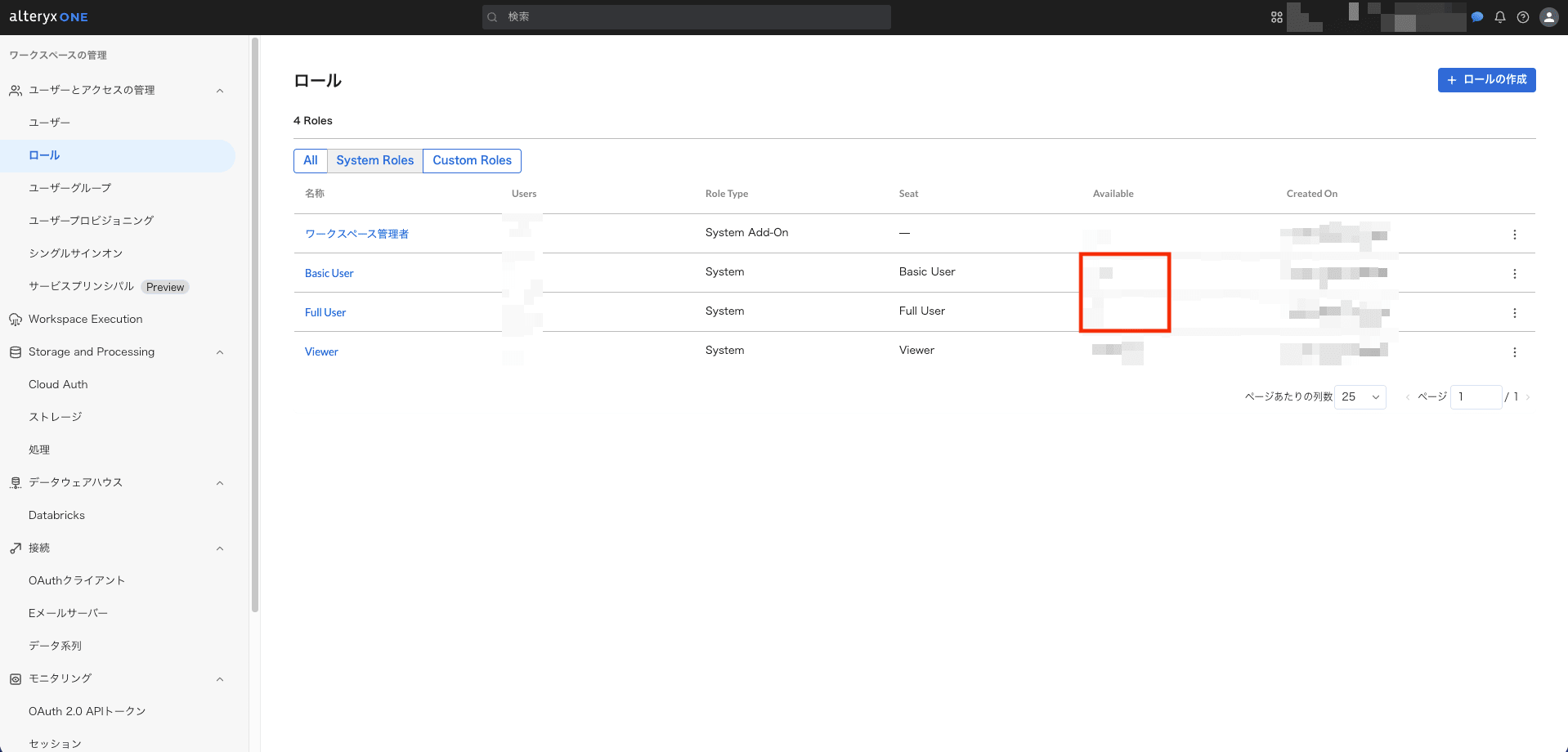Open row menu for Basic User
Screen dimensions: 1568x752
point(1515,274)
